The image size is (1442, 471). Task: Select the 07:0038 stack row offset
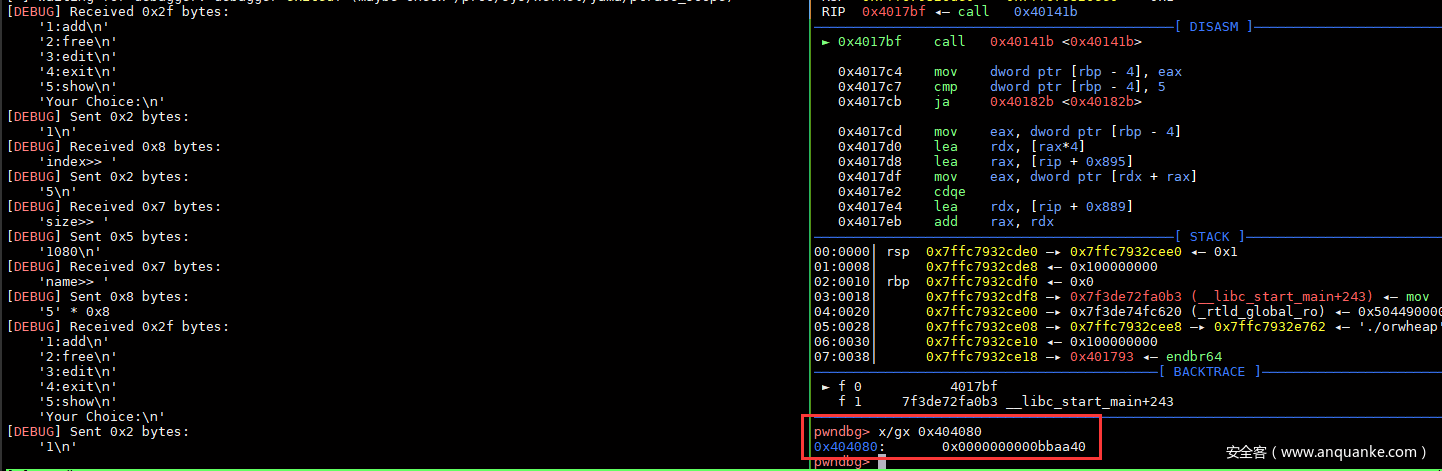(841, 356)
